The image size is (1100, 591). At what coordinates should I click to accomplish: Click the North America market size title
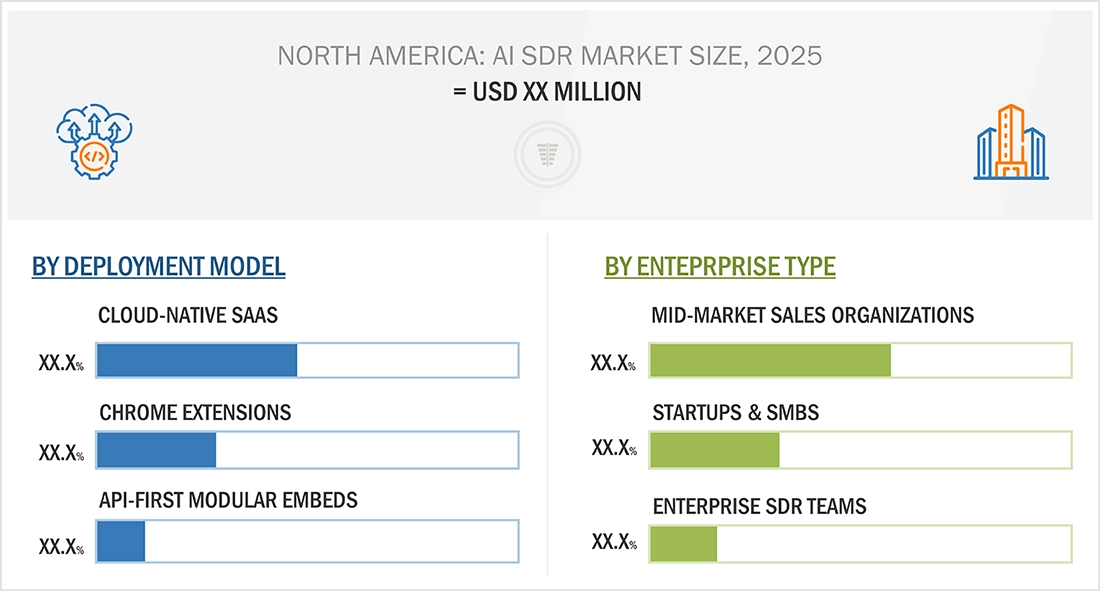coord(549,55)
